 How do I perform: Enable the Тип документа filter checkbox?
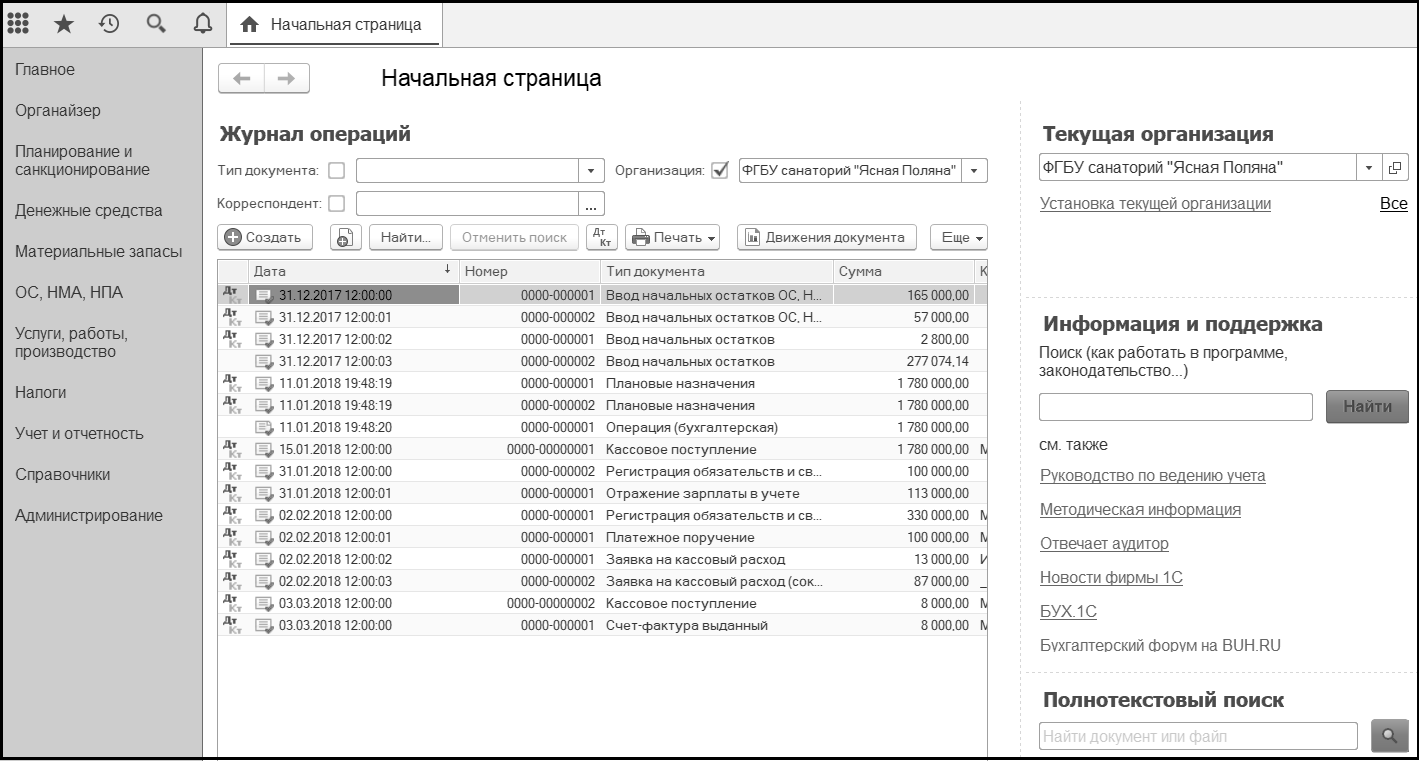pyautogui.click(x=337, y=170)
